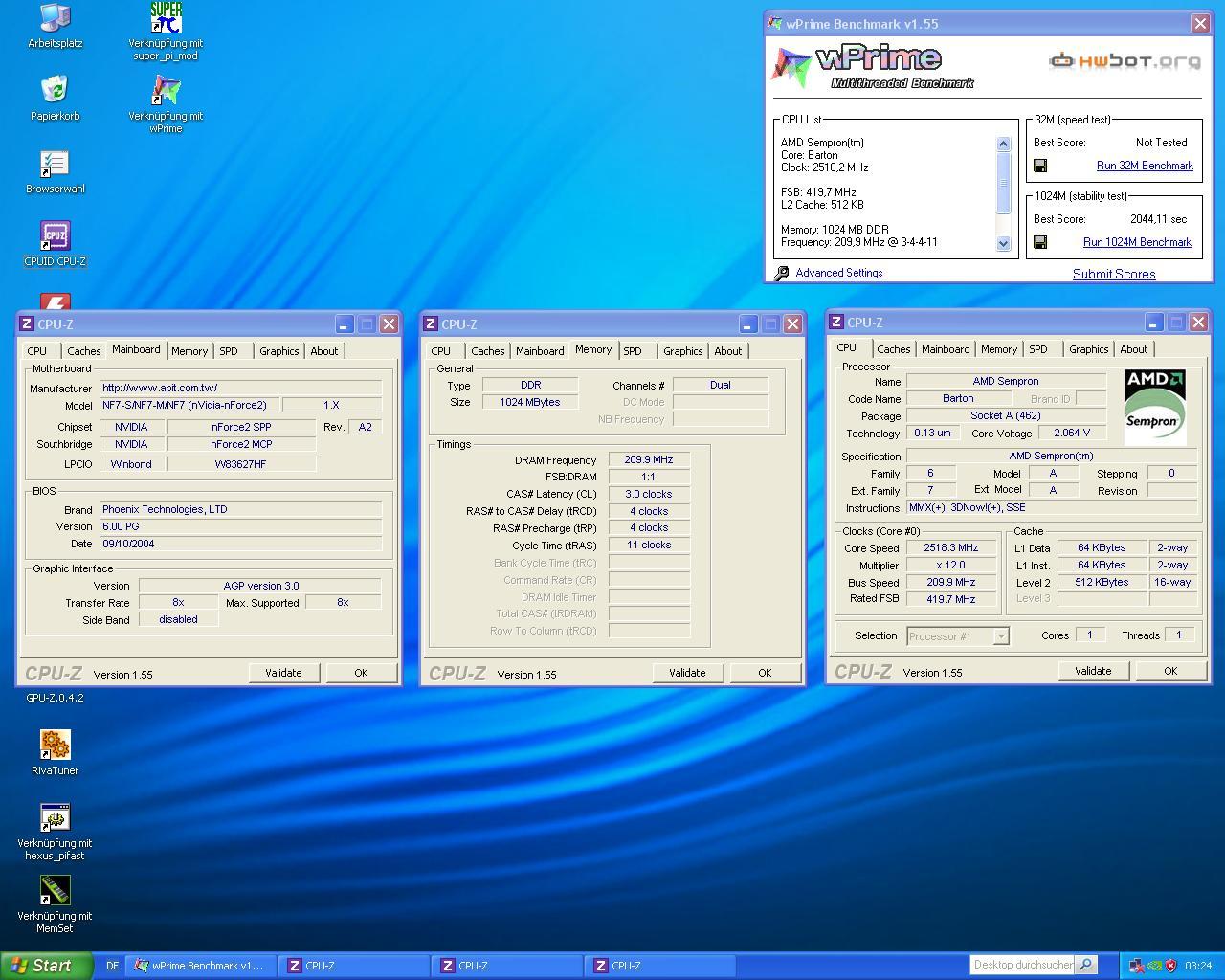Image resolution: width=1225 pixels, height=980 pixels.
Task: Click the Core Speed 2518.3 MHz value
Action: click(951, 548)
